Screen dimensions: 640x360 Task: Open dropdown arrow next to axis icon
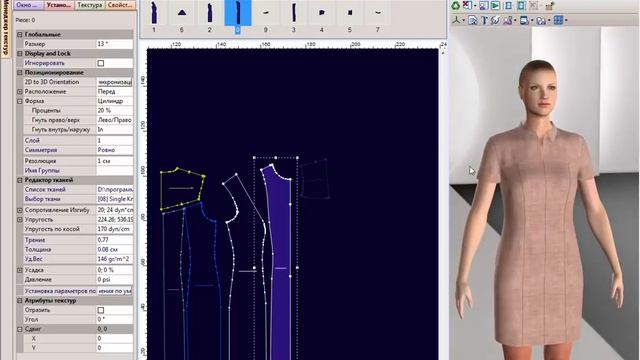click(x=464, y=20)
